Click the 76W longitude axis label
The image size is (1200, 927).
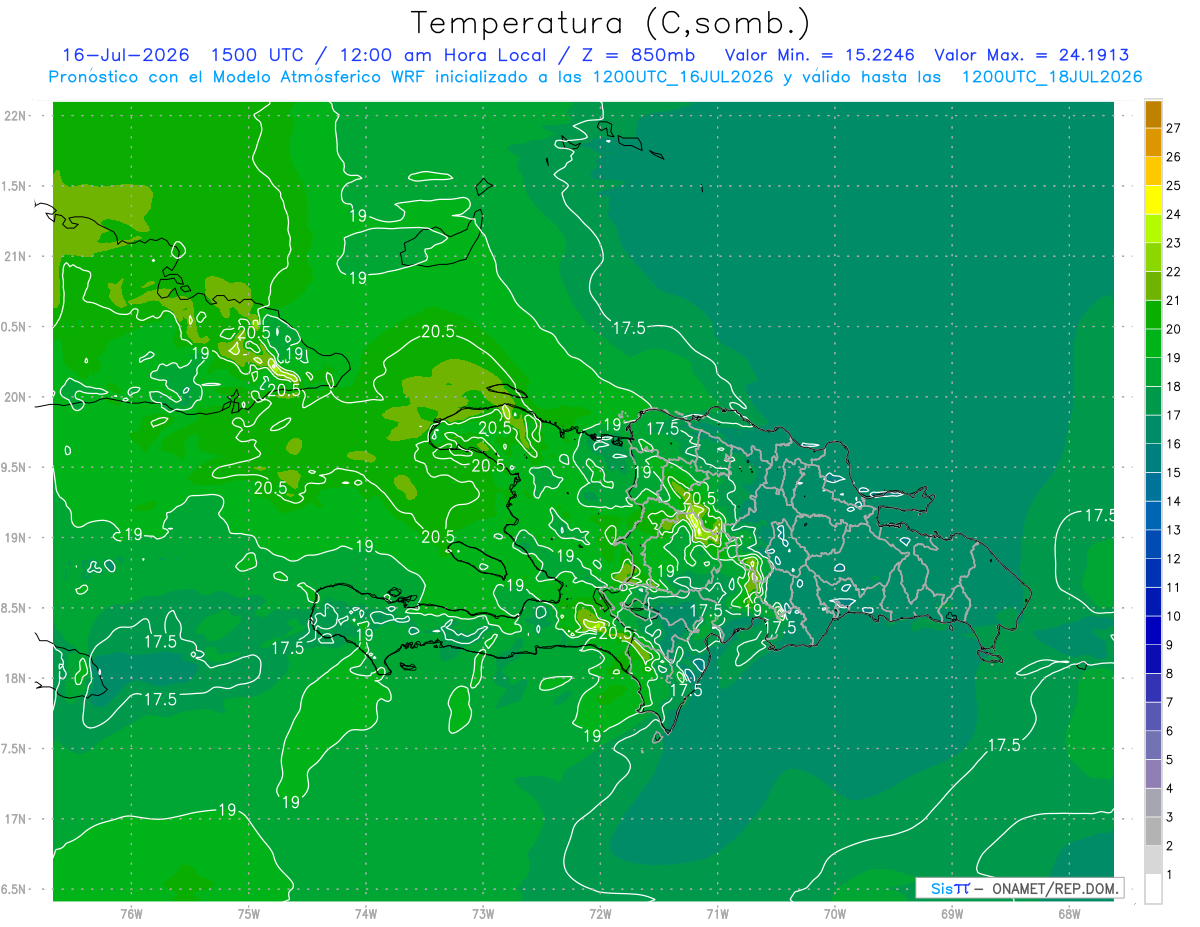(x=131, y=914)
